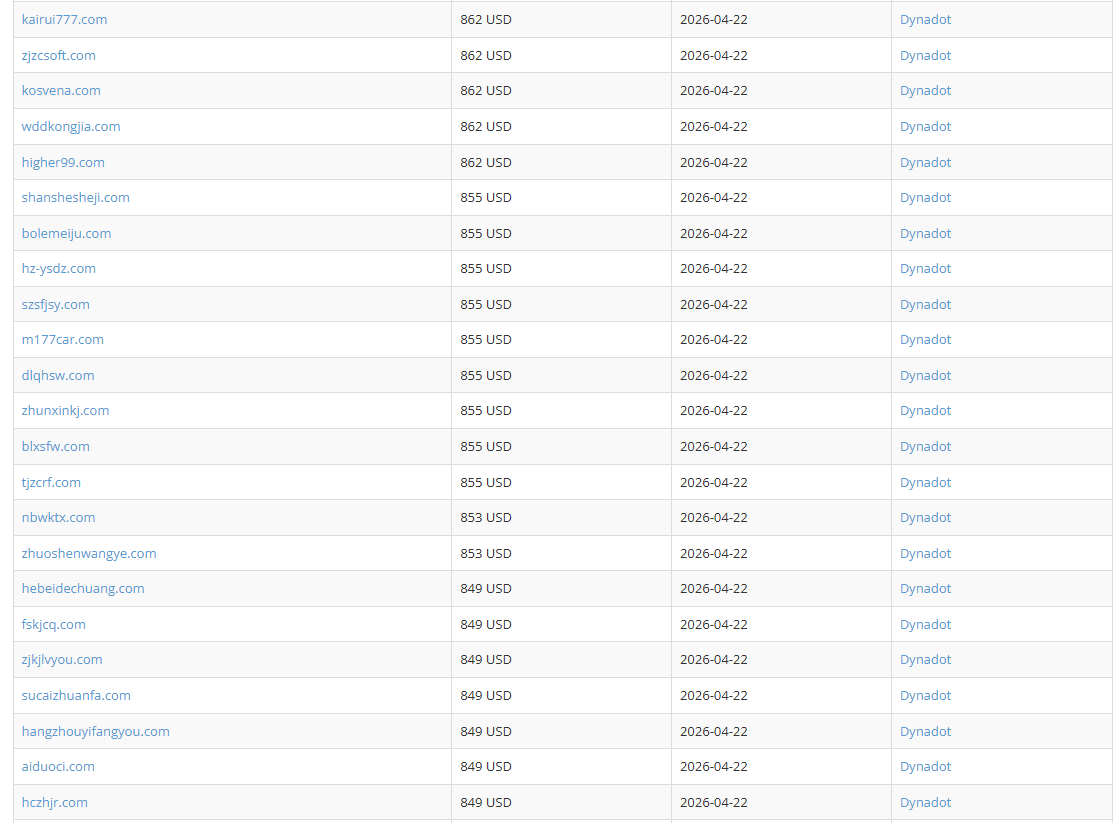1114x823 pixels.
Task: Click Dynadot link in hczhjr.com row
Action: pyautogui.click(x=925, y=803)
